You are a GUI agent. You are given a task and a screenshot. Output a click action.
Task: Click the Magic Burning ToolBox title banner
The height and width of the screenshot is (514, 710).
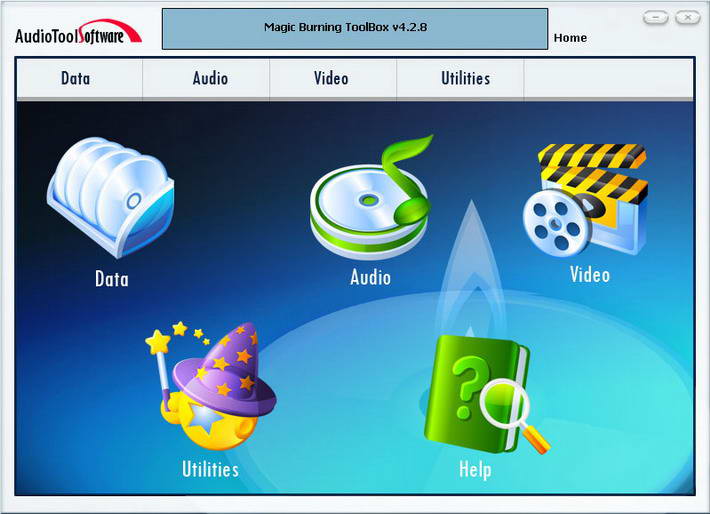pyautogui.click(x=355, y=29)
